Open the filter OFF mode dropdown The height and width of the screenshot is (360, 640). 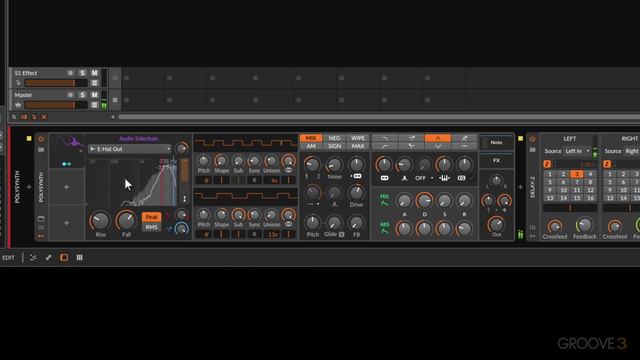(x=424, y=178)
